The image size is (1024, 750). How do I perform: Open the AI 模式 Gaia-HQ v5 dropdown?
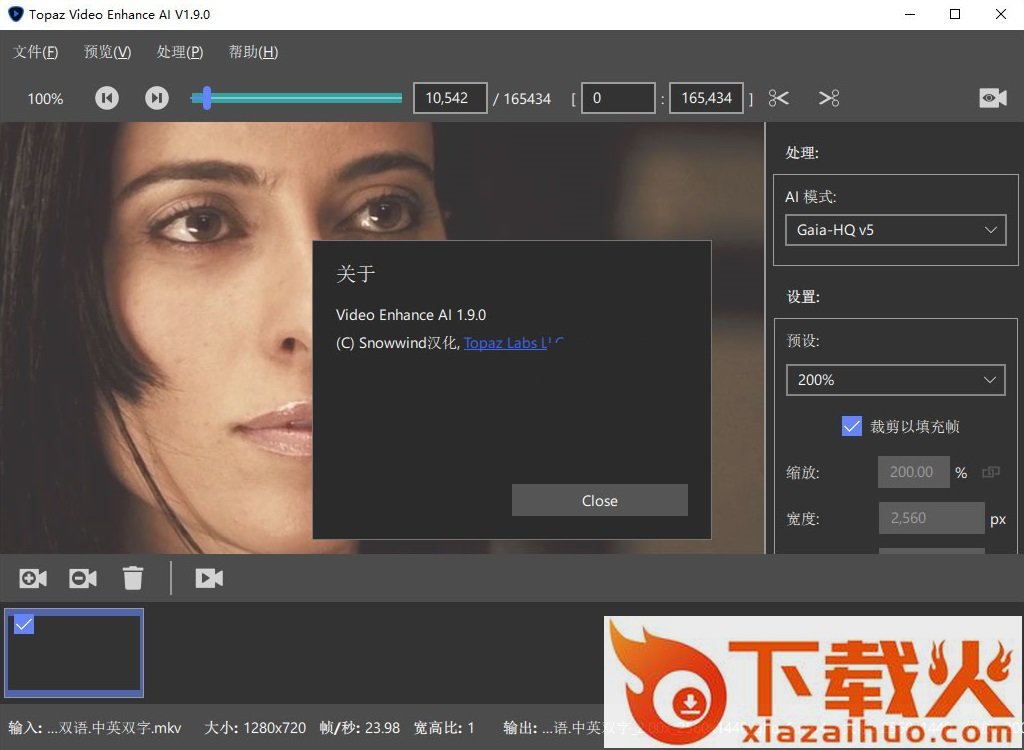(x=896, y=230)
